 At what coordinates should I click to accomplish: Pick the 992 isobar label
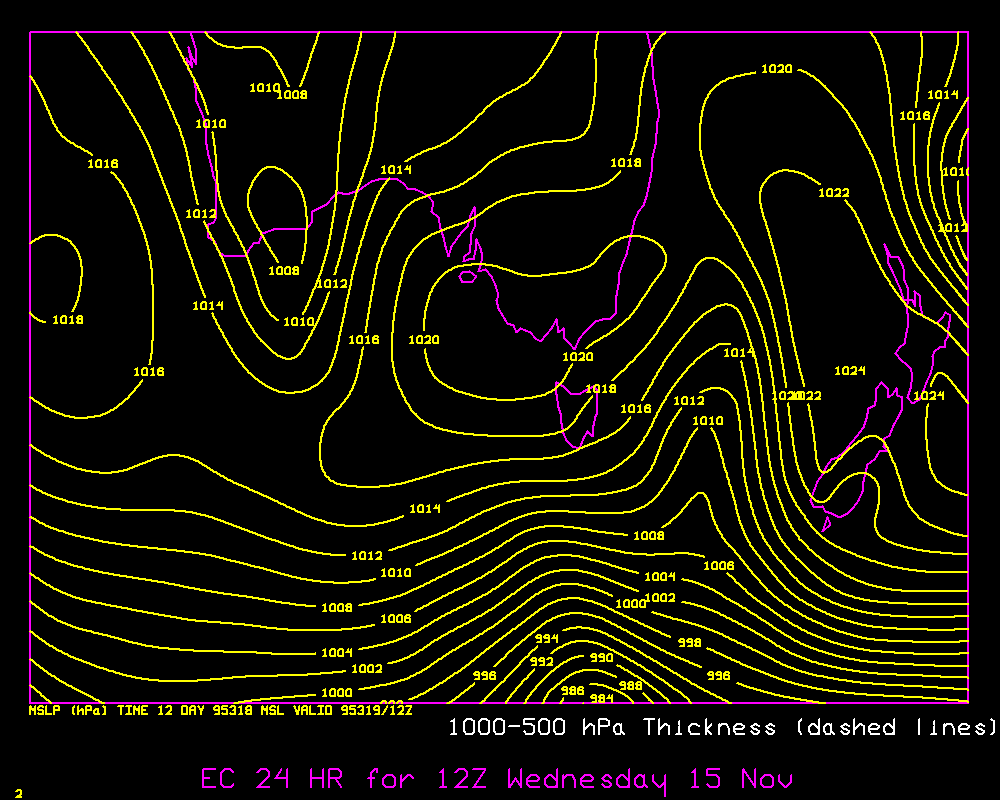[541, 662]
